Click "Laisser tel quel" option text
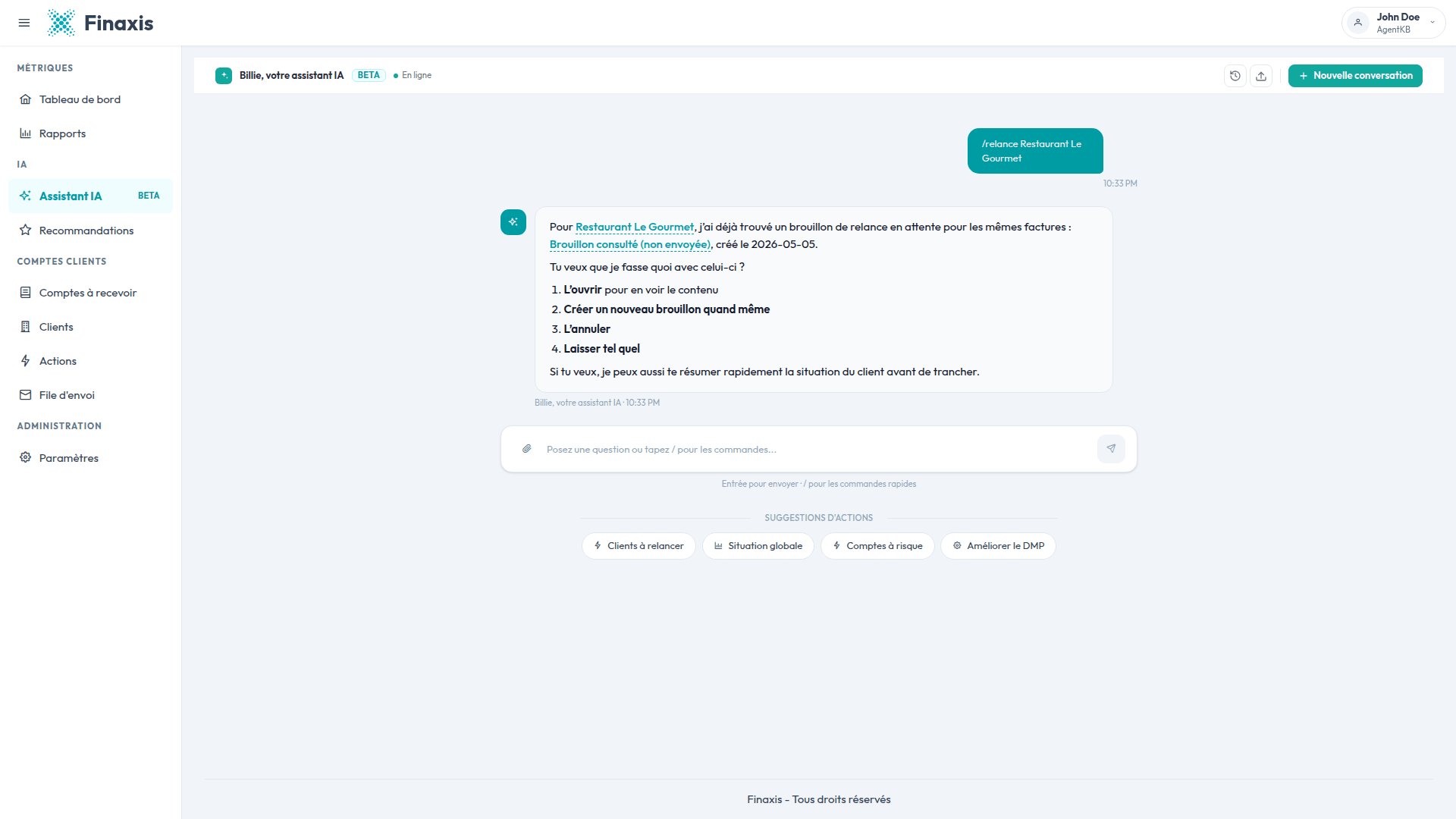Image resolution: width=1456 pixels, height=819 pixels. (602, 349)
